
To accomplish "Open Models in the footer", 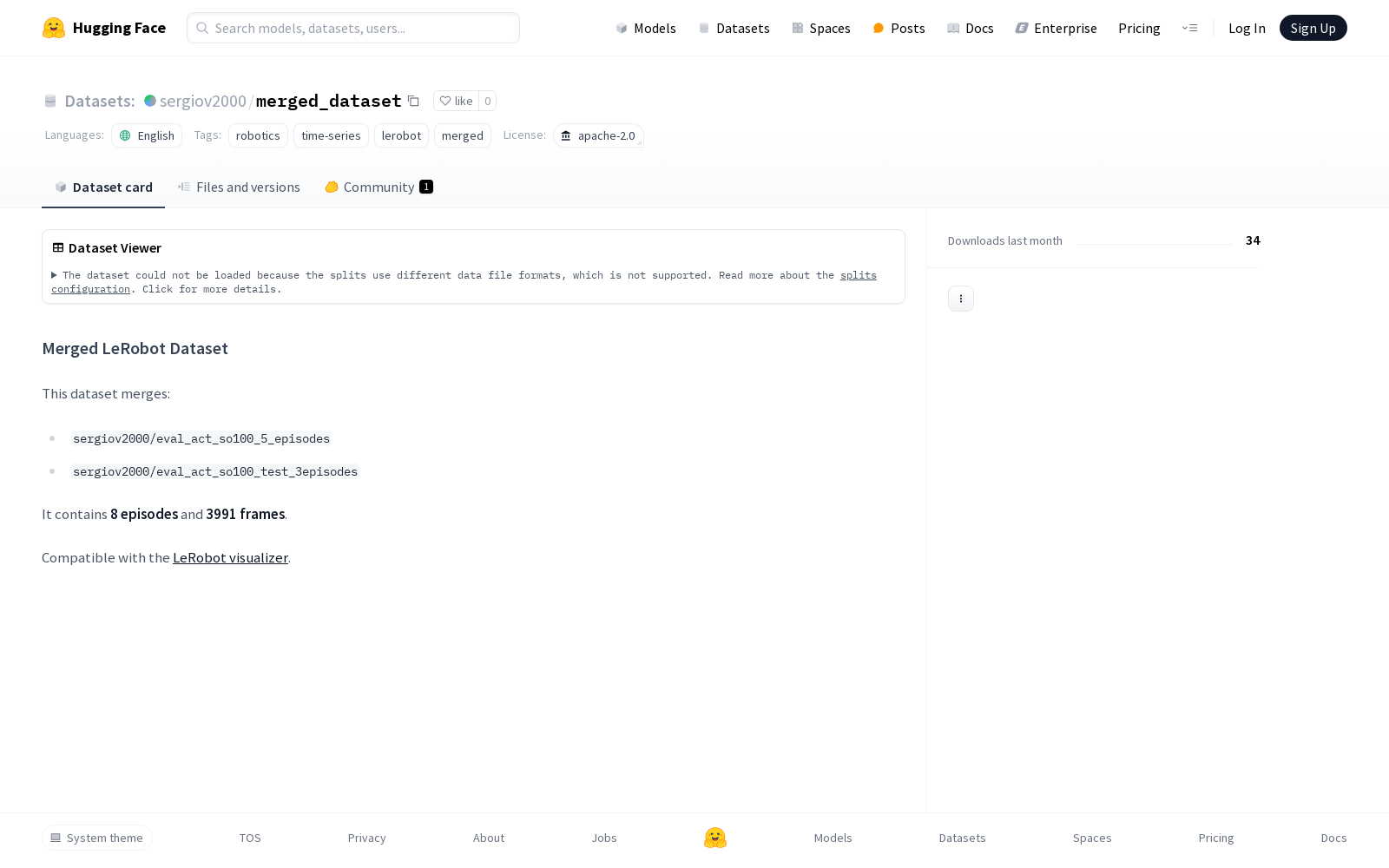I will coord(833,838).
